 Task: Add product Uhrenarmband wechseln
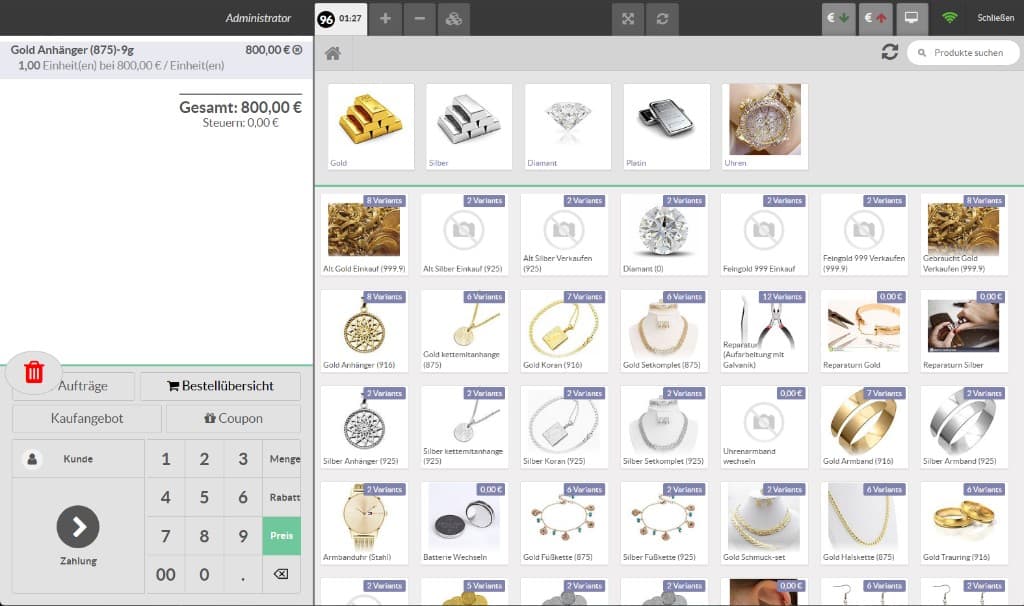tap(764, 427)
